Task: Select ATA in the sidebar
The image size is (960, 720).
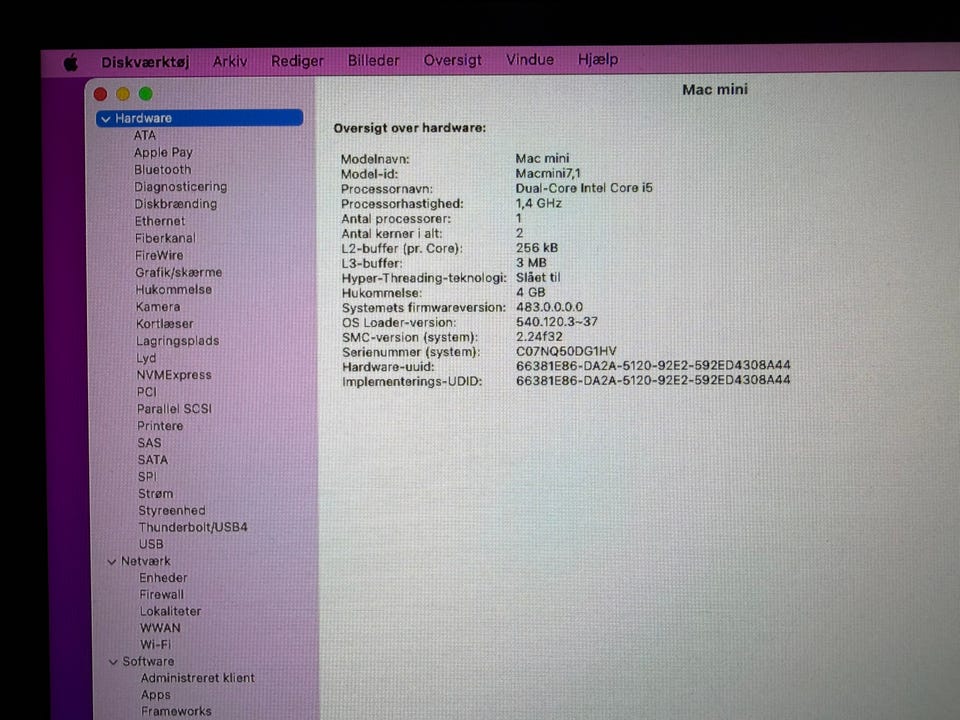Action: (x=145, y=135)
